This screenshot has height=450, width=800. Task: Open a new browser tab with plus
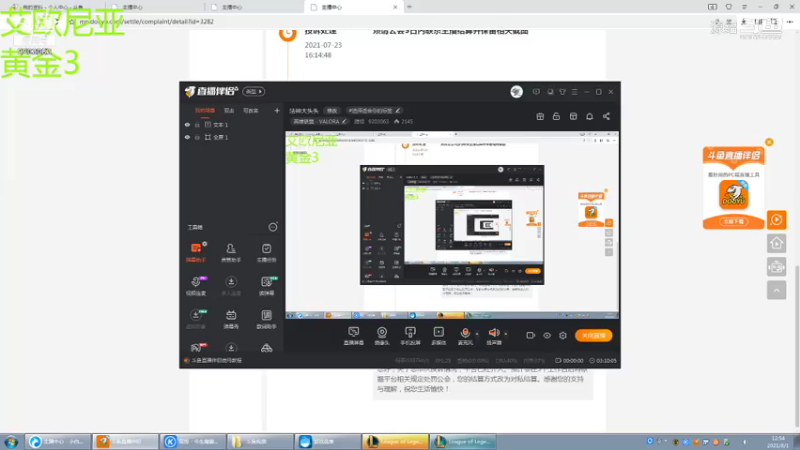pos(409,7)
